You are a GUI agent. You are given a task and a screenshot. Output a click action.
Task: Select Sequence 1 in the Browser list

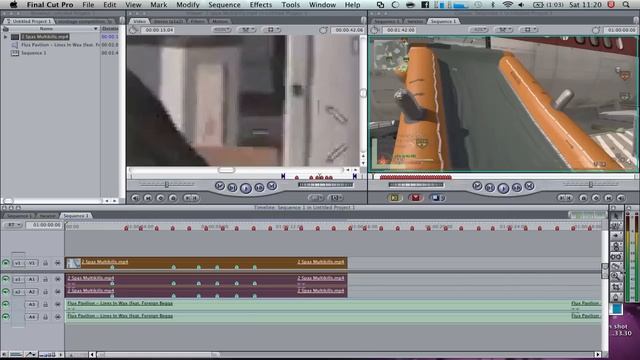33,53
